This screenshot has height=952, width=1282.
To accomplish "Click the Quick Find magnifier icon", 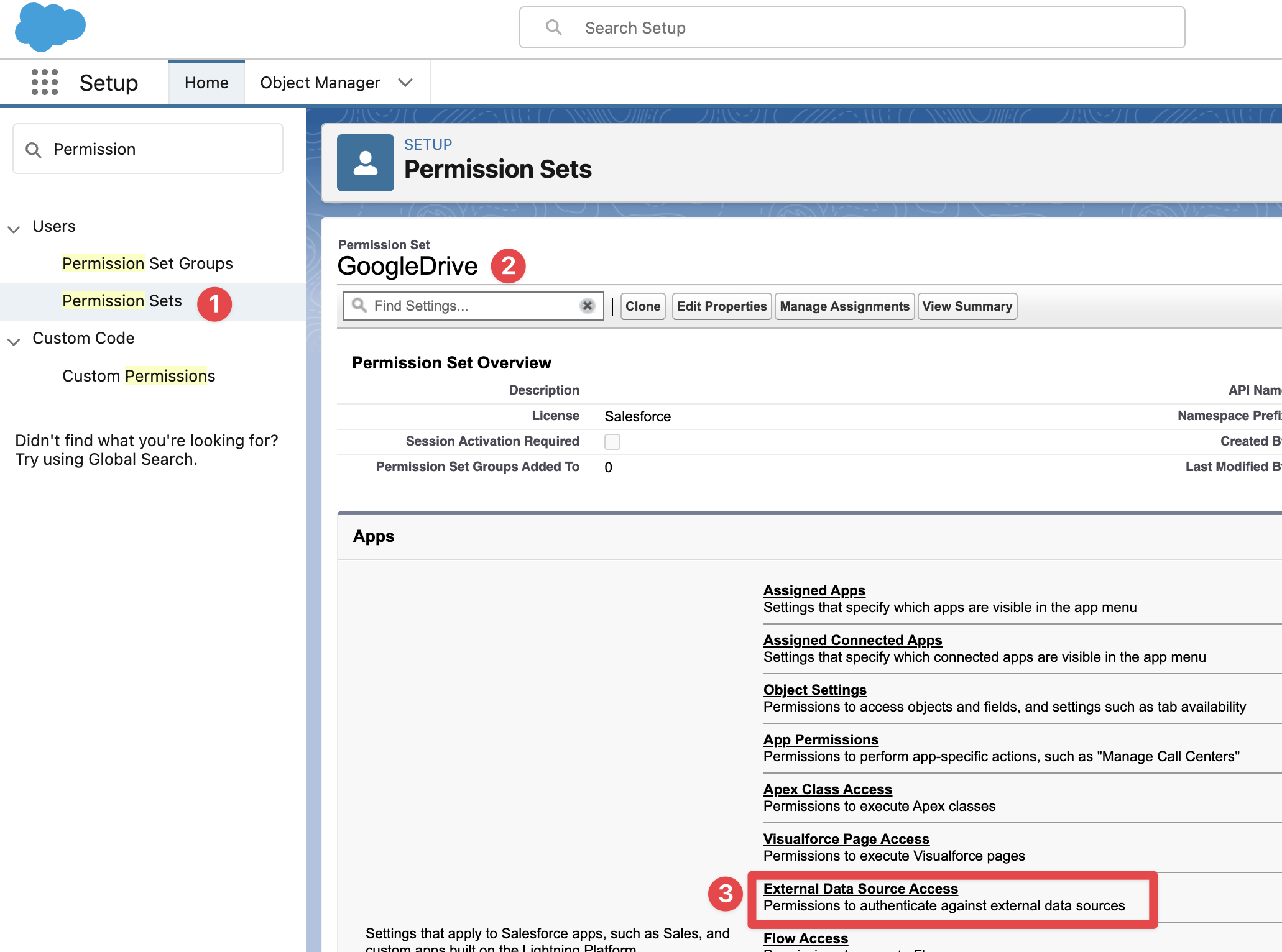I will (x=34, y=150).
